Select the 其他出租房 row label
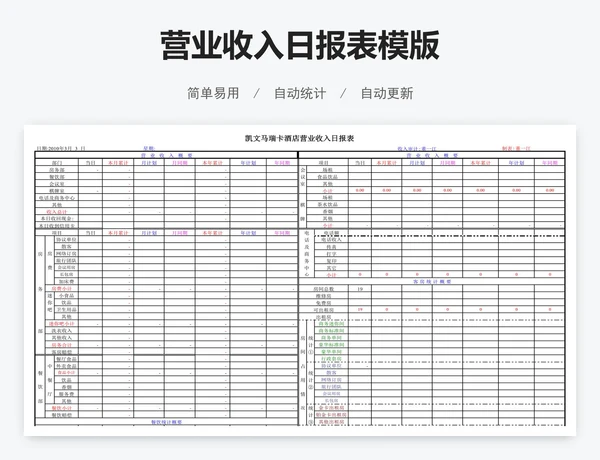Viewport: 600px width, 460px height. [331, 422]
